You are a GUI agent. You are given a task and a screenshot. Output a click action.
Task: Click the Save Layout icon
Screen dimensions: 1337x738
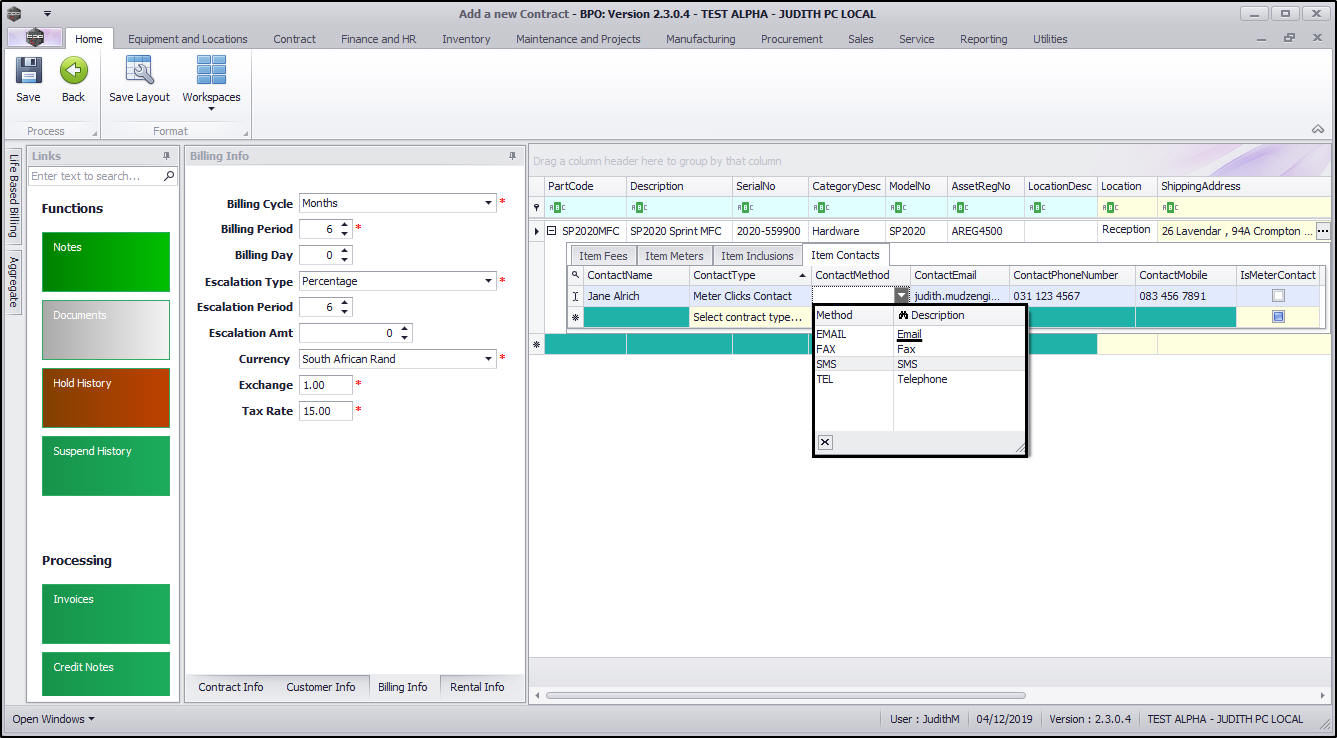pos(139,71)
